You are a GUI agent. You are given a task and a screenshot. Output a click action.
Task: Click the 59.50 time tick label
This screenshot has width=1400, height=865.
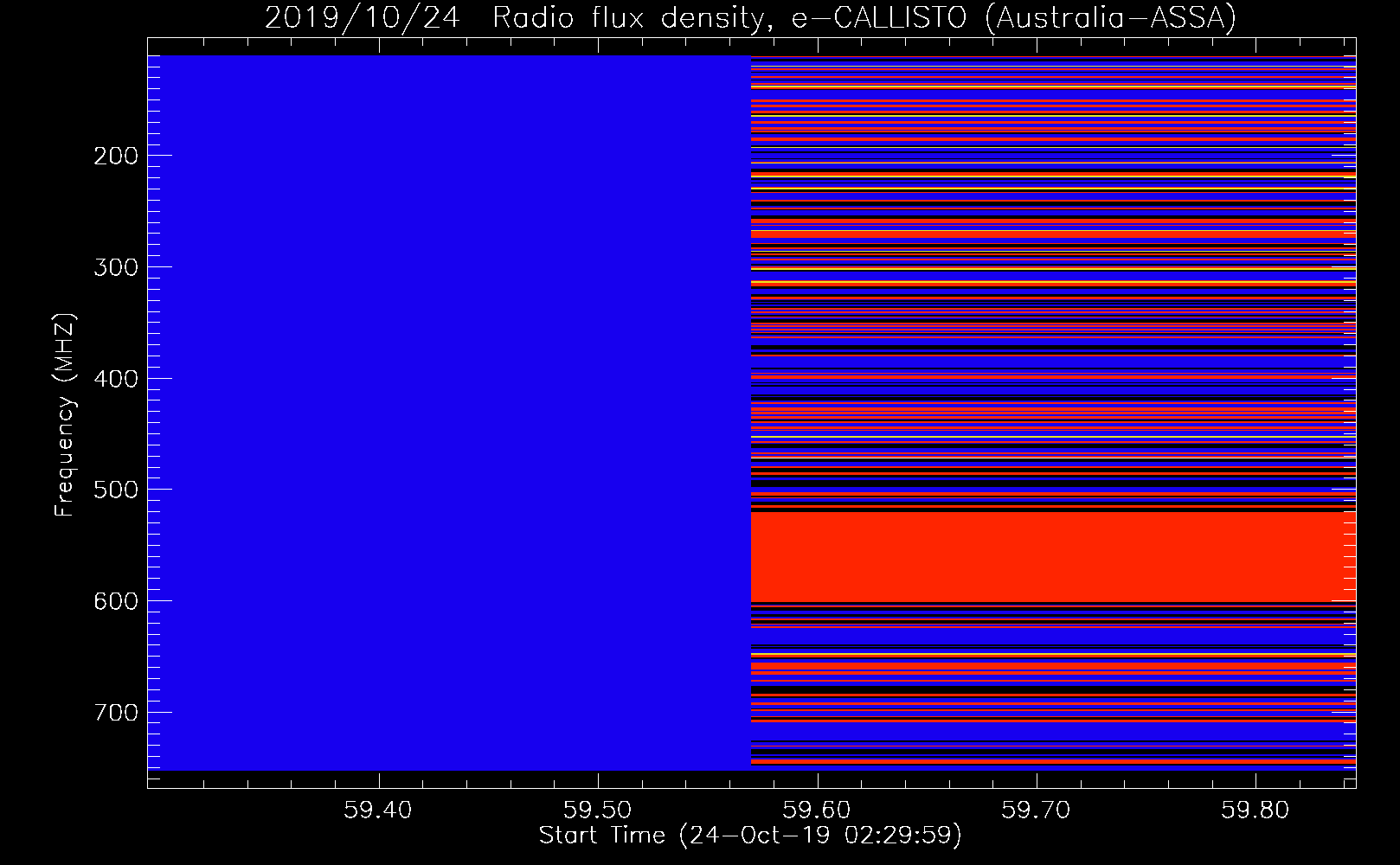(597, 811)
